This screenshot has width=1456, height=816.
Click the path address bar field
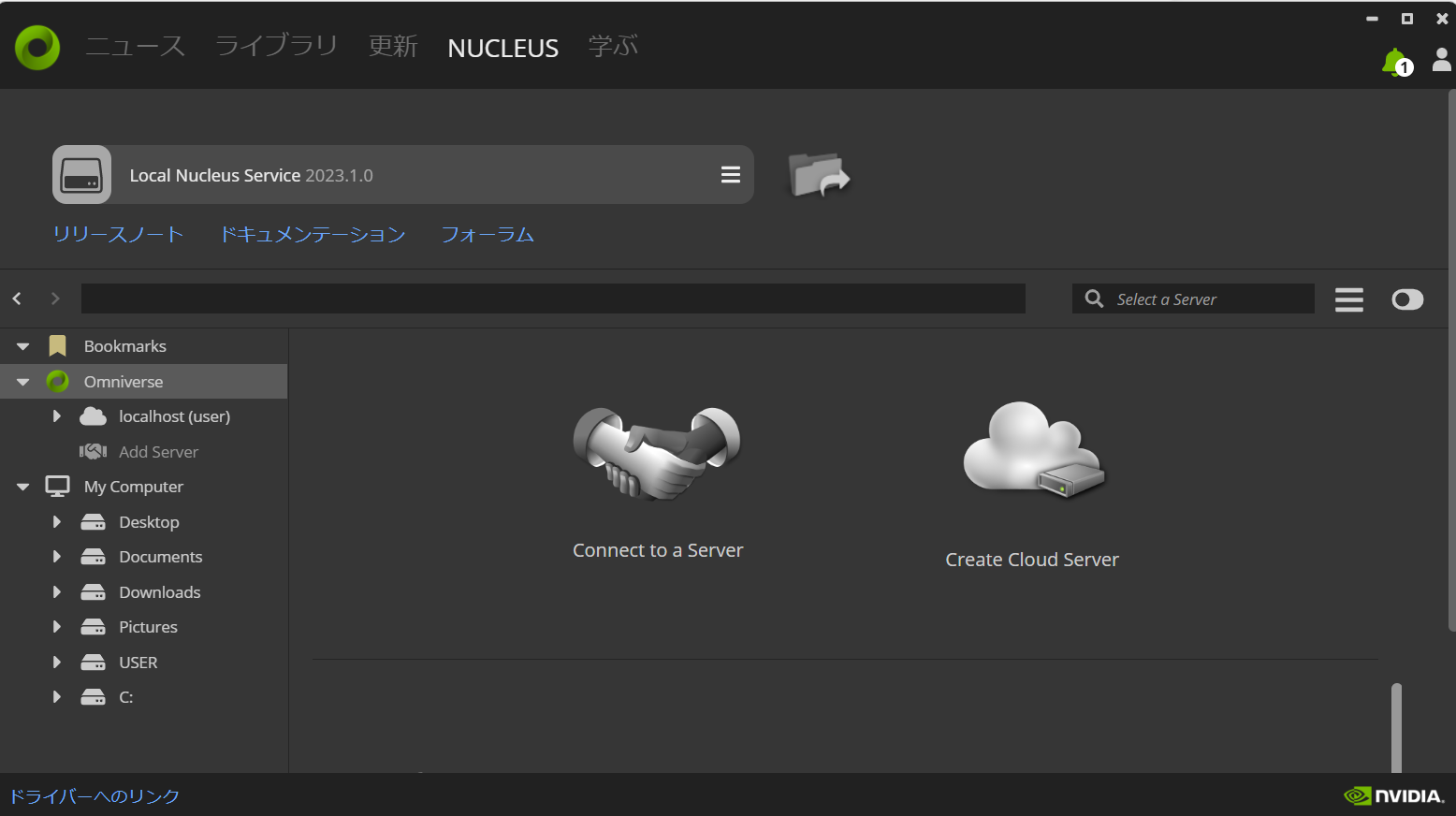pos(553,299)
